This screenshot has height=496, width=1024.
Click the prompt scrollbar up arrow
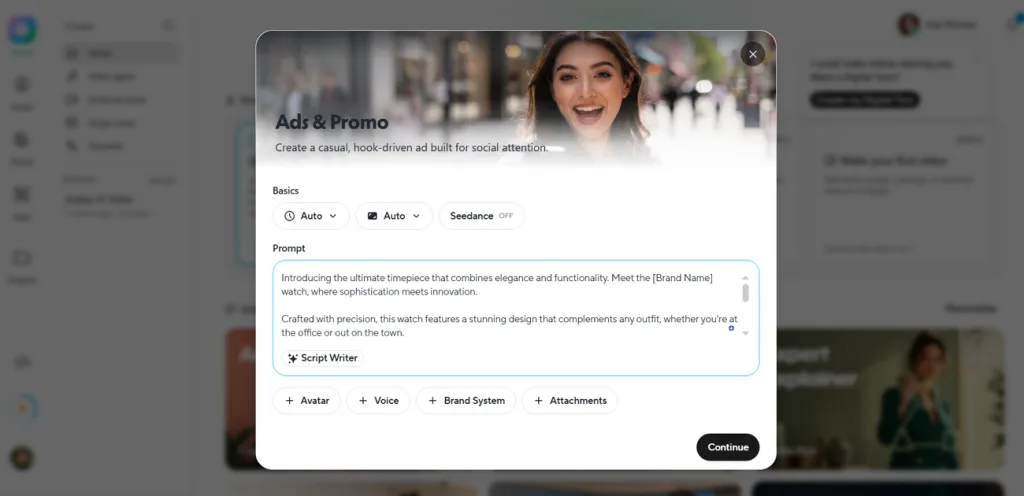coord(745,278)
